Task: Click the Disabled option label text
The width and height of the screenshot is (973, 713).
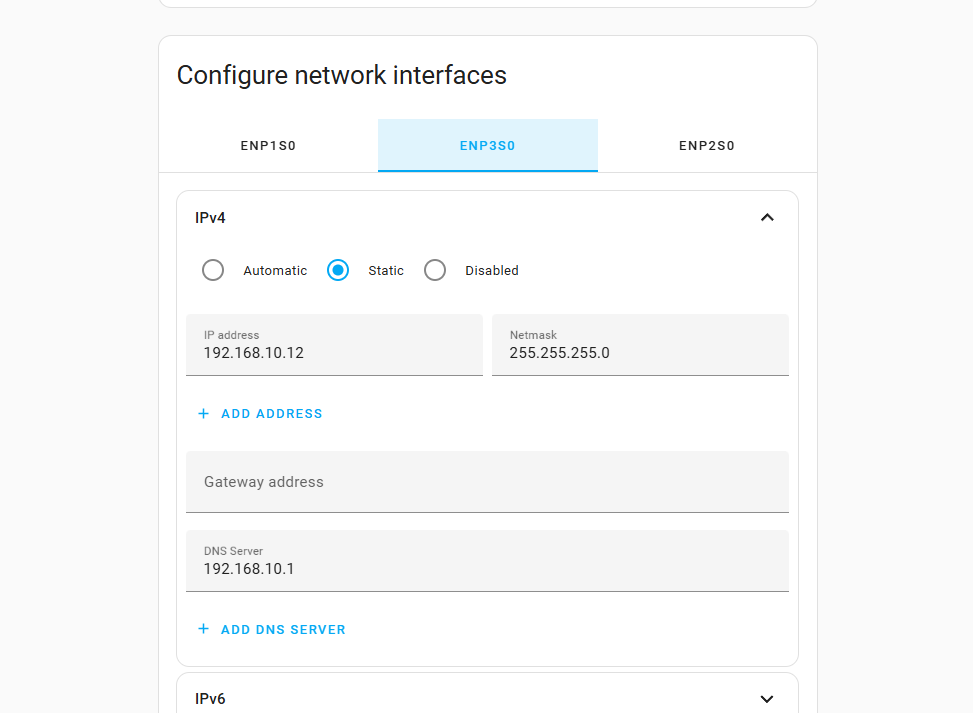Action: 492,271
